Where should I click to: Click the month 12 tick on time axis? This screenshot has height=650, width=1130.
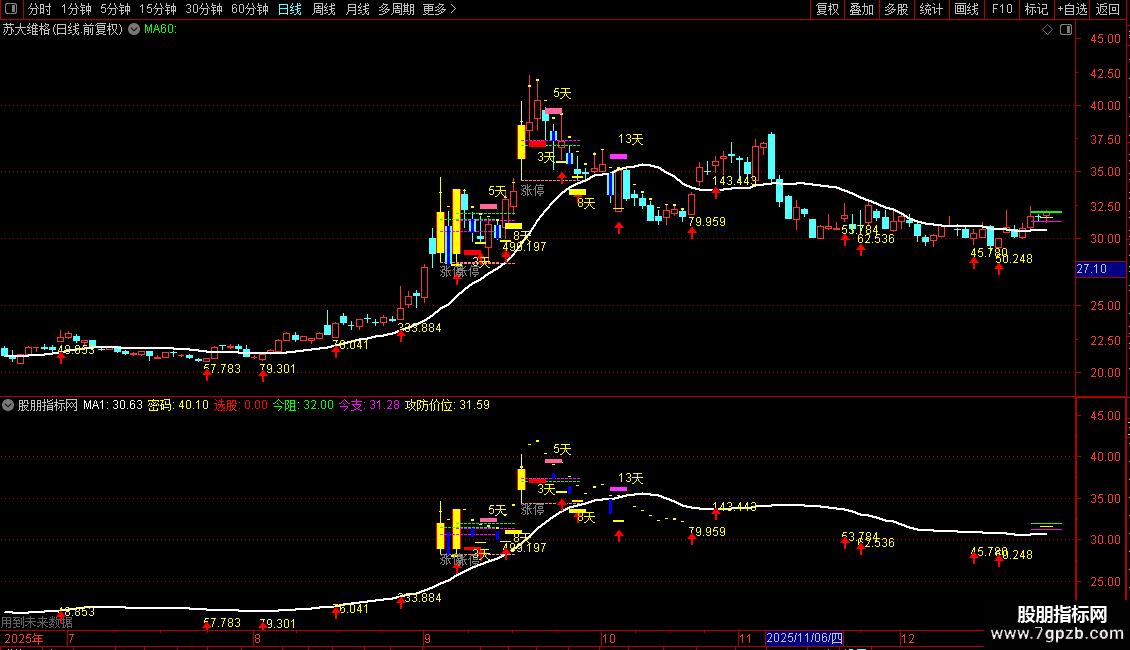[x=907, y=639]
